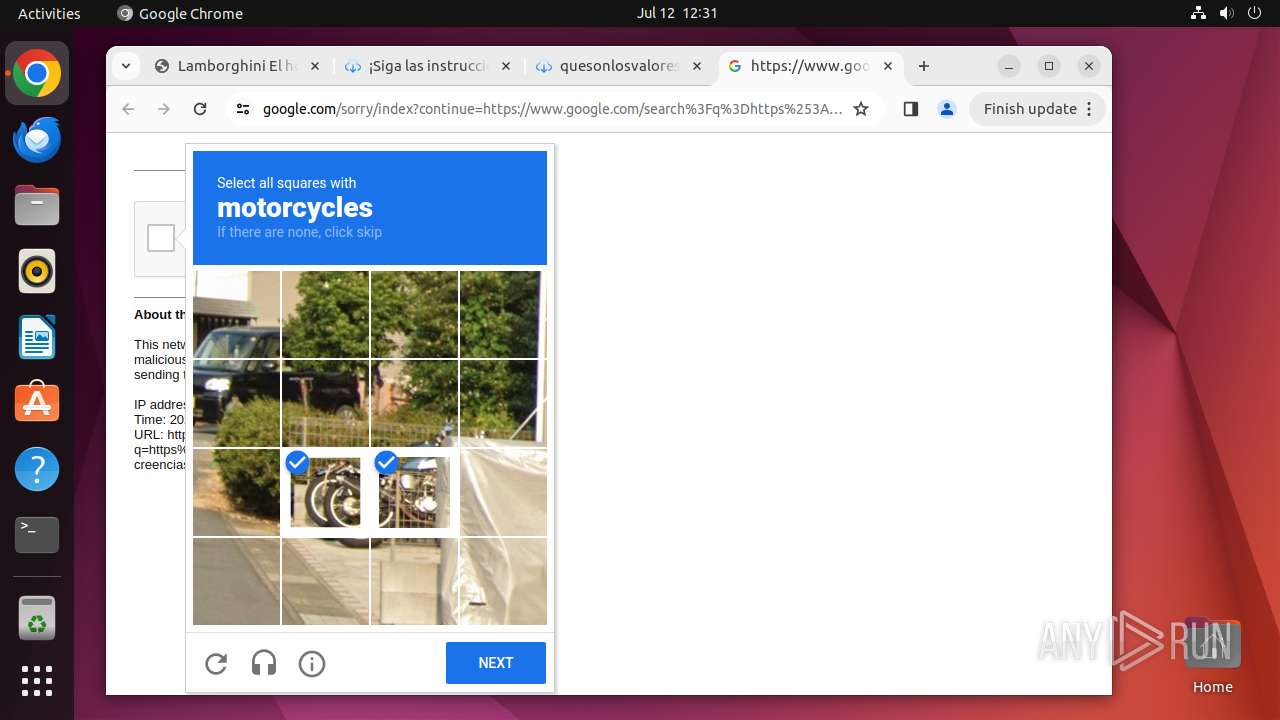Select tile with motorcycle handlebars above checked engine
The width and height of the screenshot is (1280, 720).
click(x=414, y=403)
